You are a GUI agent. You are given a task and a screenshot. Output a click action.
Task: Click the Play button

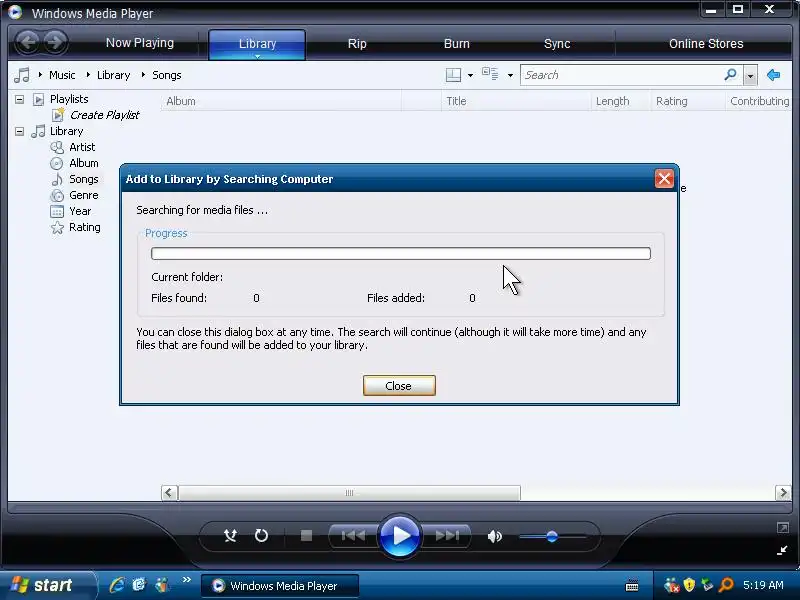[x=399, y=536]
